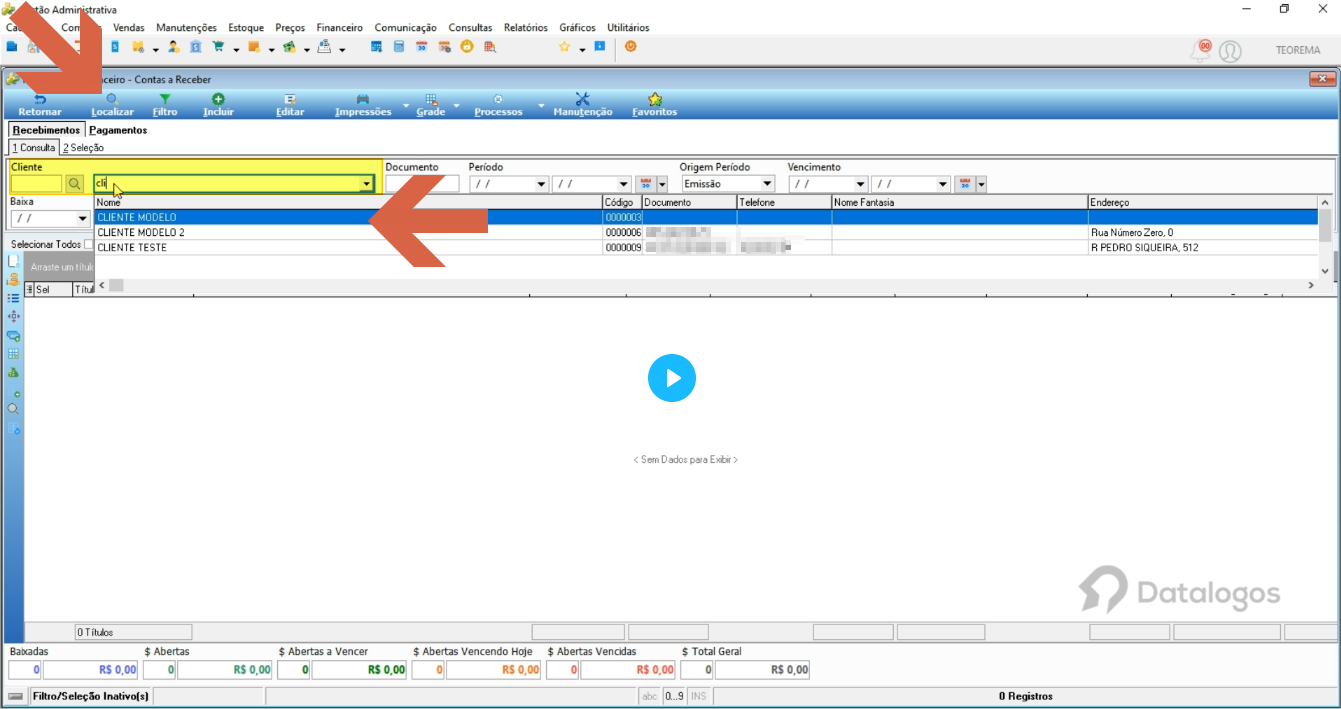Play the video with center play button
The image size is (1341, 709).
[x=671, y=378]
